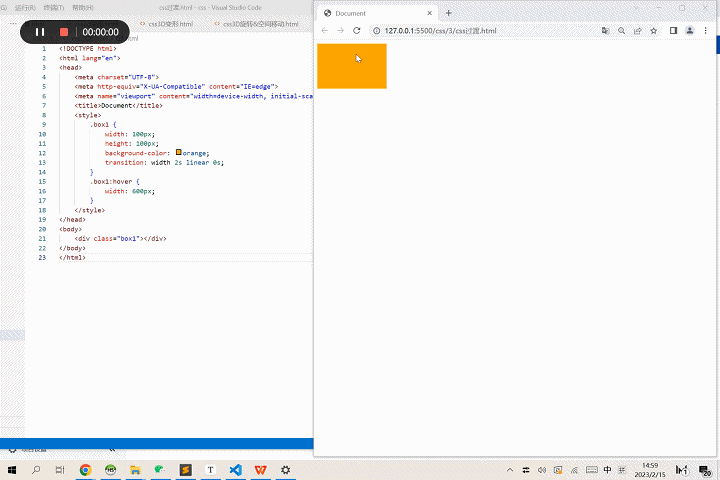Image resolution: width=720 pixels, height=480 pixels.
Task: Open the zoom magnifier icon in address bar
Action: point(621,31)
